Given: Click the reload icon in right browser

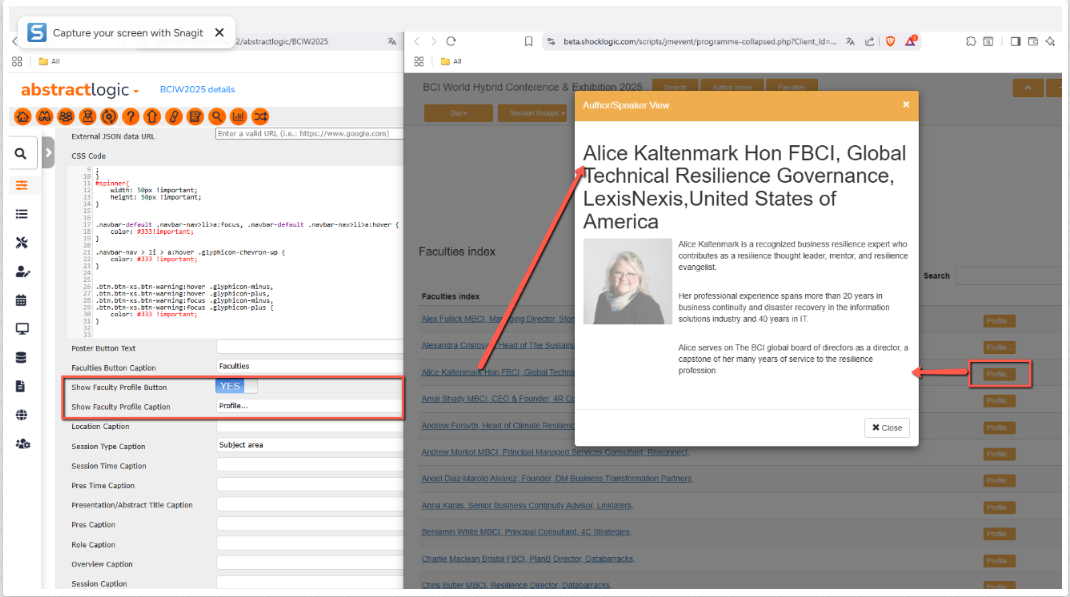Looking at the screenshot, I should tap(451, 41).
